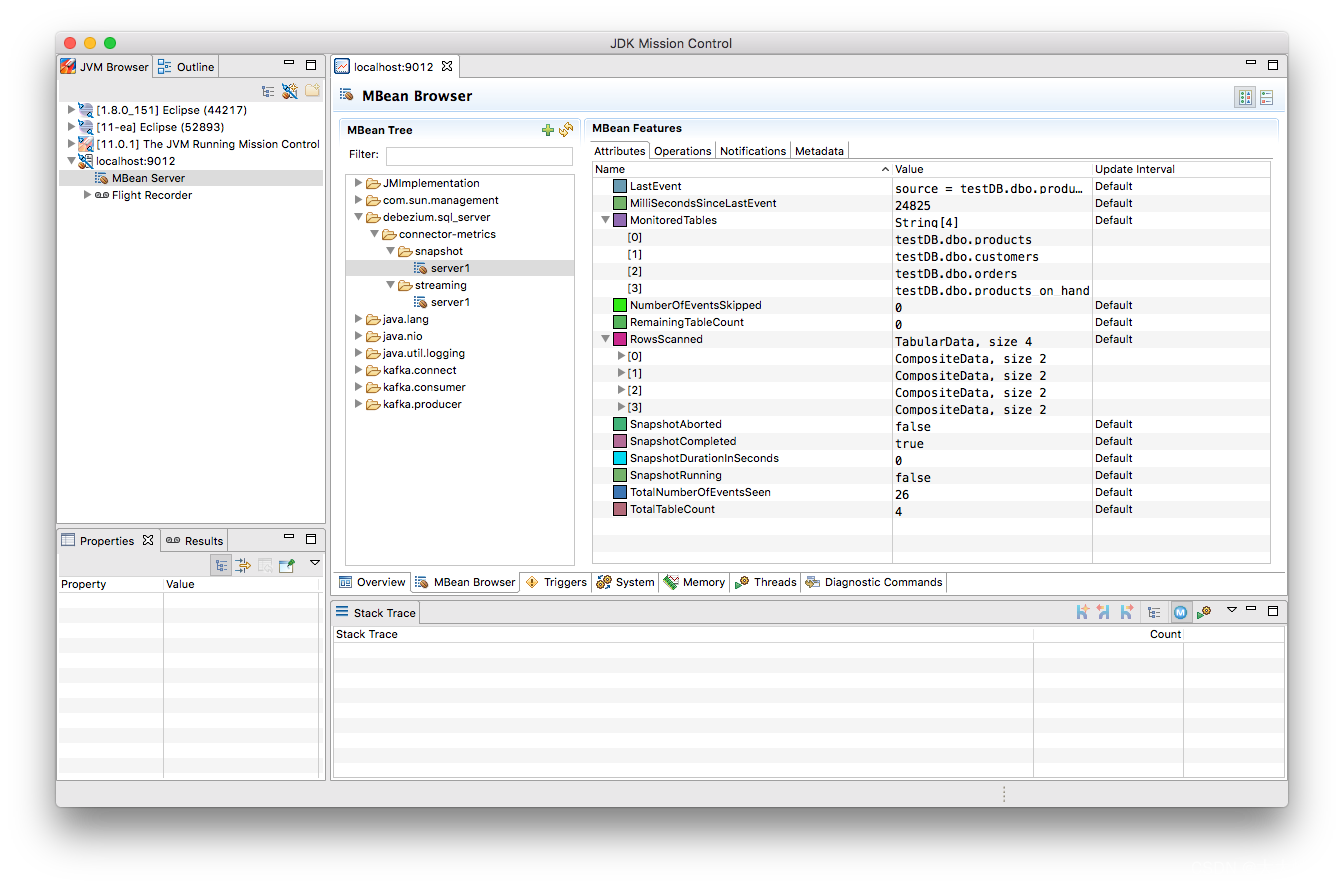
Task: Expand the kafka.connect folder
Action: tap(358, 370)
